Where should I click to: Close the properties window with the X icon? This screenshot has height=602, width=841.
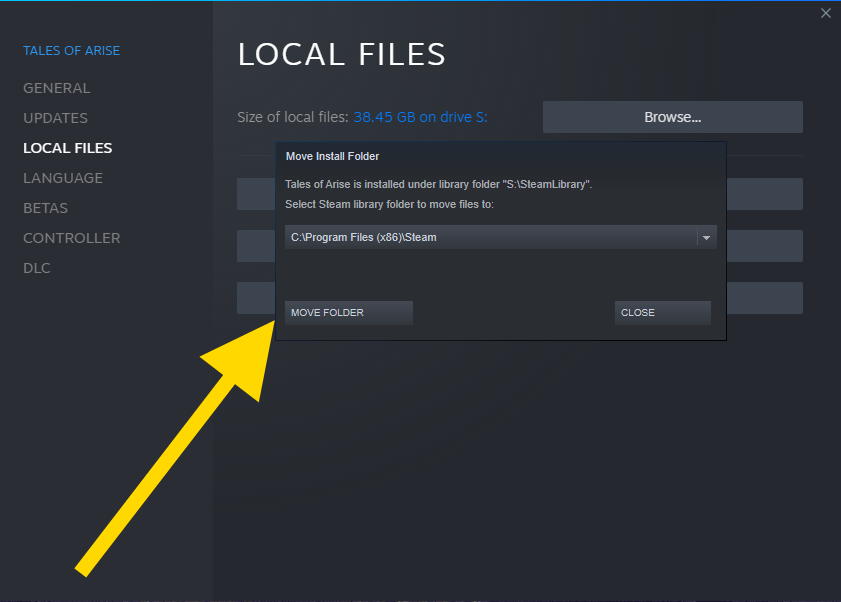coord(825,13)
